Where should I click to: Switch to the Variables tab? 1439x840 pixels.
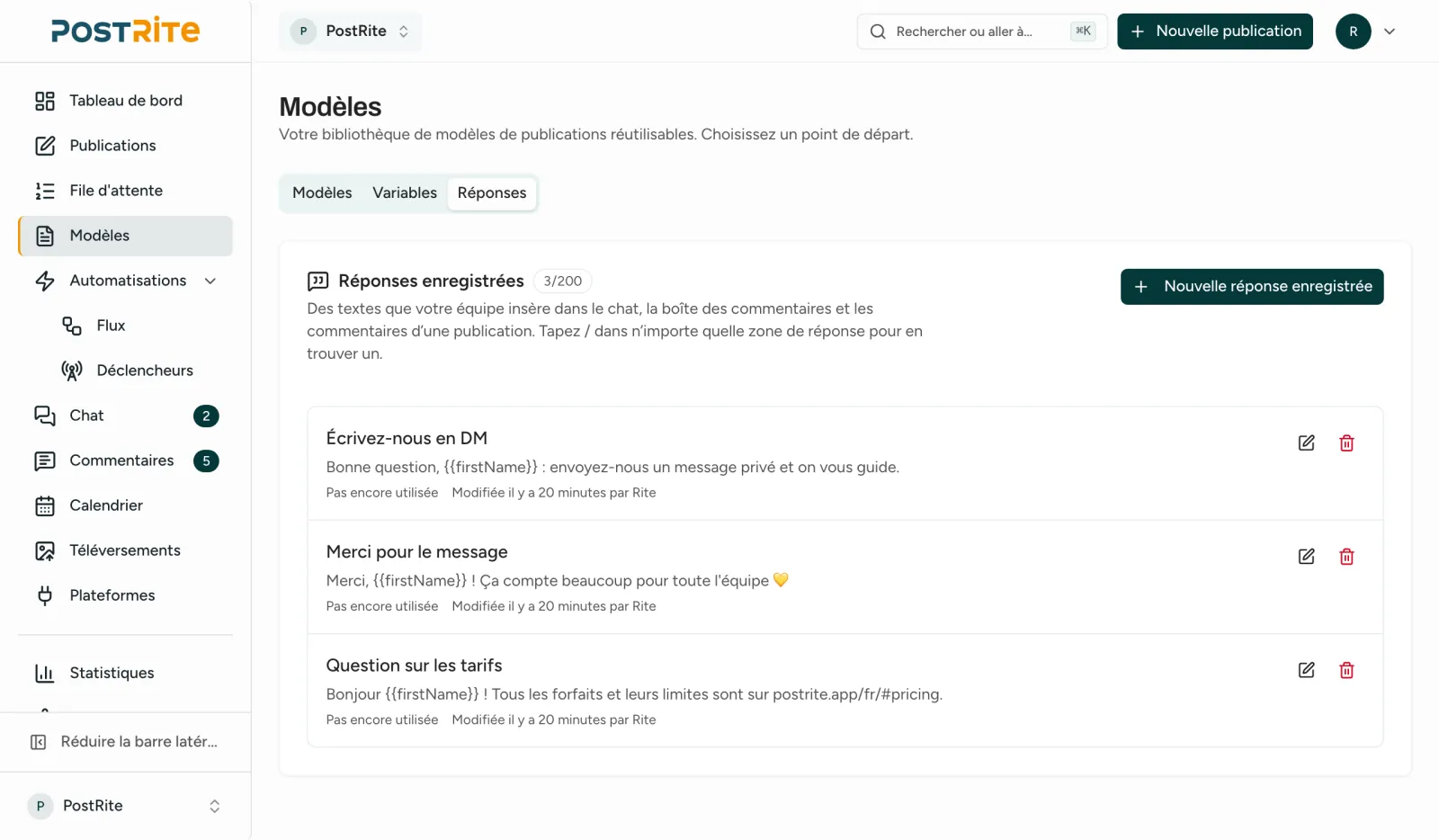coord(405,192)
